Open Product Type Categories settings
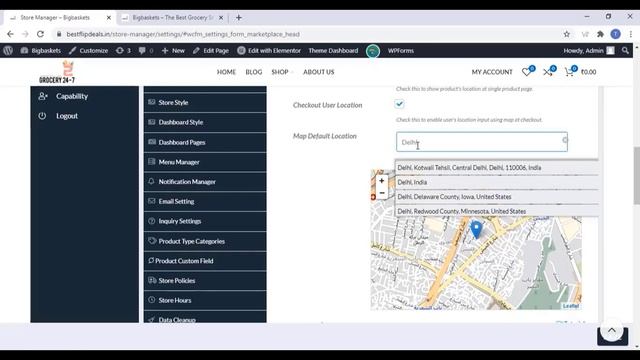 (x=205, y=241)
